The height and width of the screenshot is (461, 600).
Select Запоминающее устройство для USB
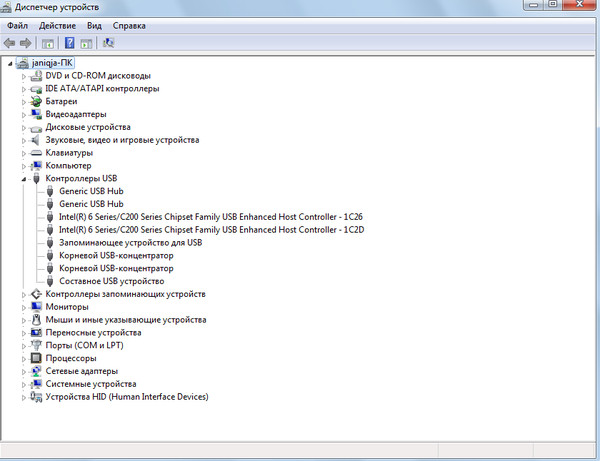tap(130, 243)
